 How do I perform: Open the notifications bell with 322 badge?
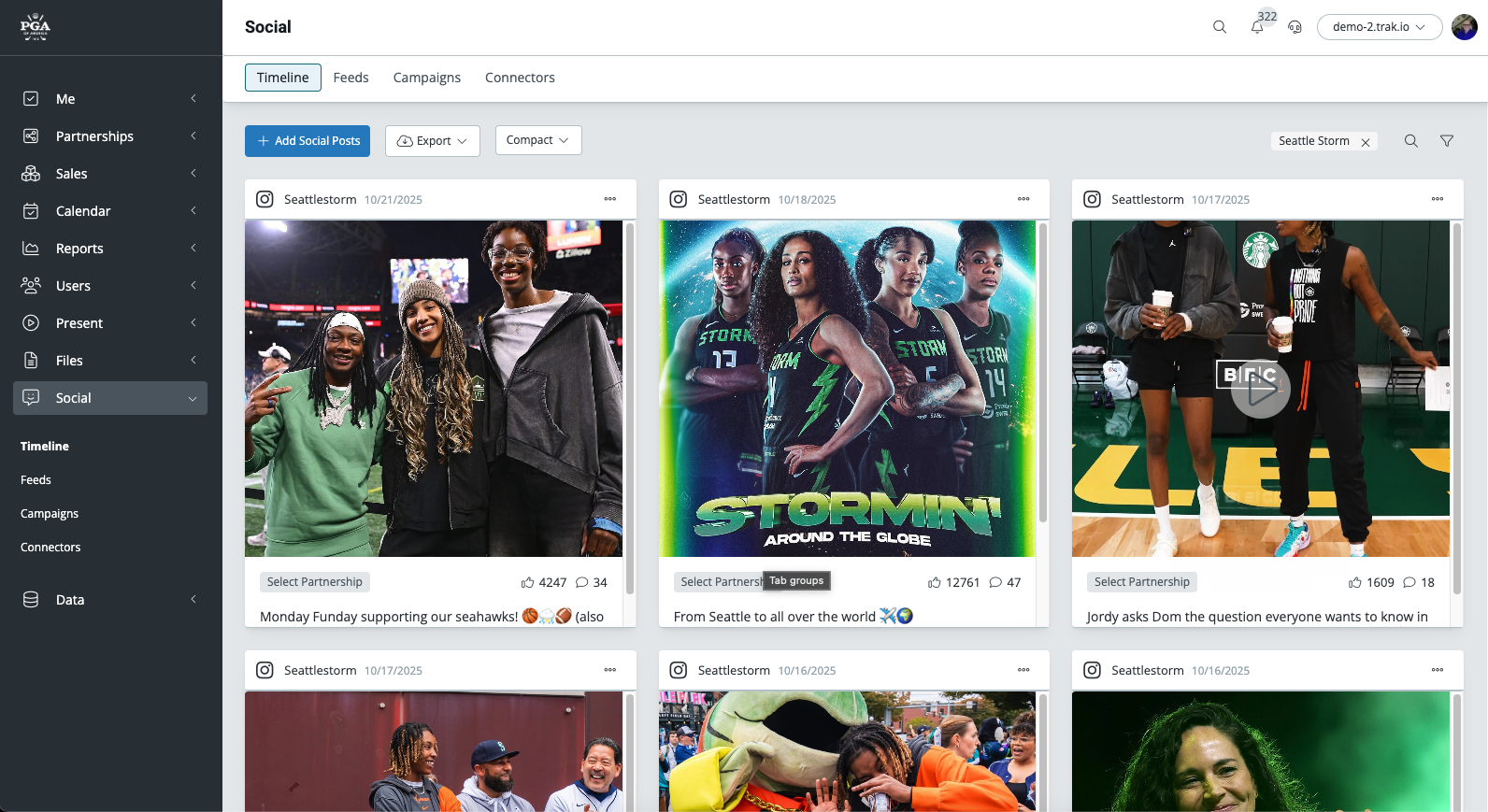1257,27
